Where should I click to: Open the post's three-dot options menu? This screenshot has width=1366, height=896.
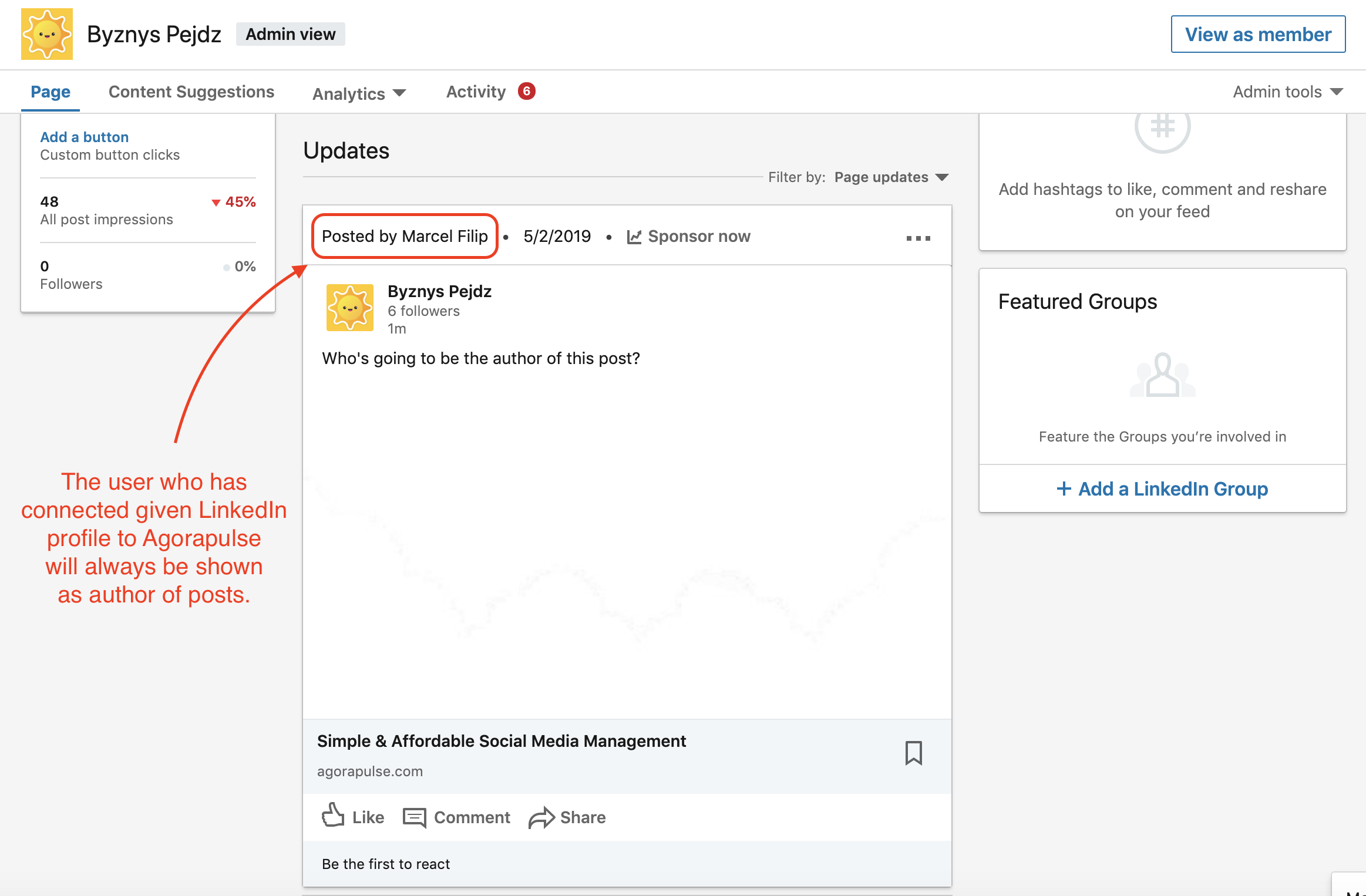tap(918, 238)
